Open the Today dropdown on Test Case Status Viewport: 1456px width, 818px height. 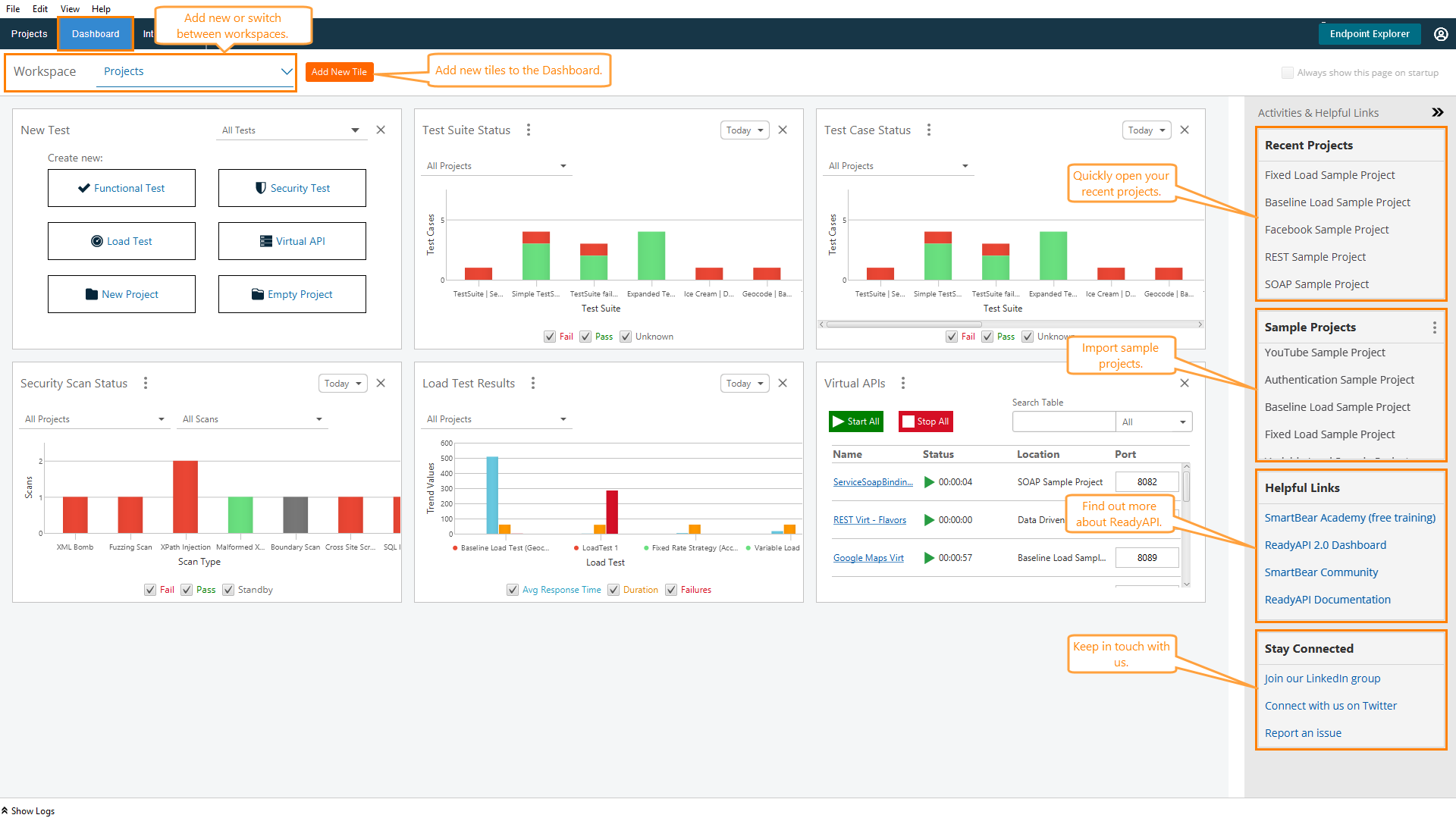[x=1146, y=130]
